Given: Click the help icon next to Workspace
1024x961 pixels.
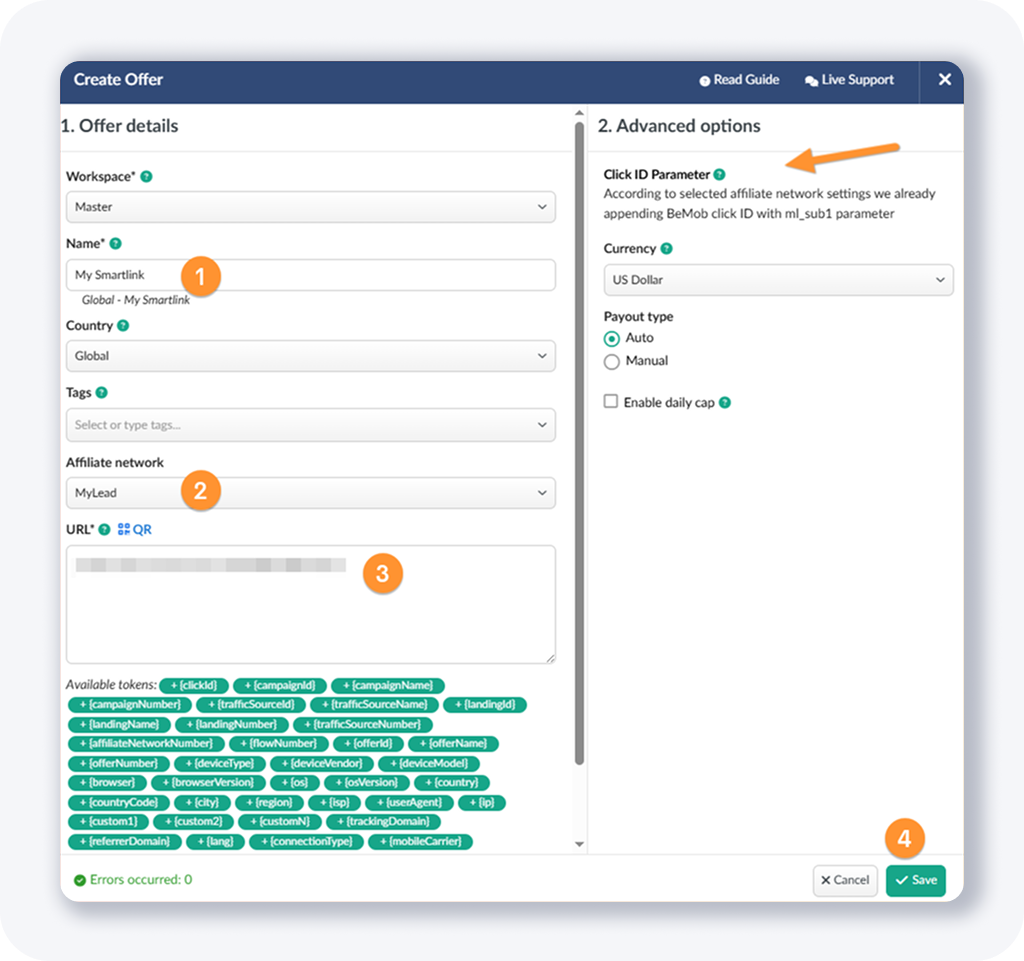Looking at the screenshot, I should [x=146, y=177].
